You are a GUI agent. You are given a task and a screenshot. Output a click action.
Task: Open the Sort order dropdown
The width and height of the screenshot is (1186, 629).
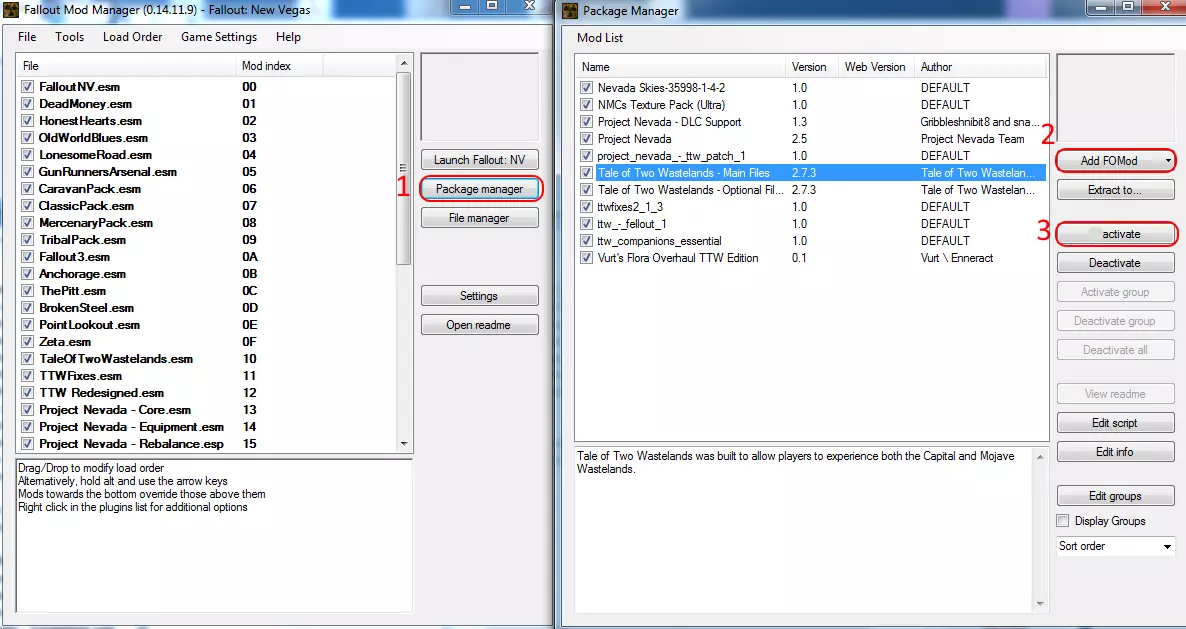click(x=1116, y=546)
